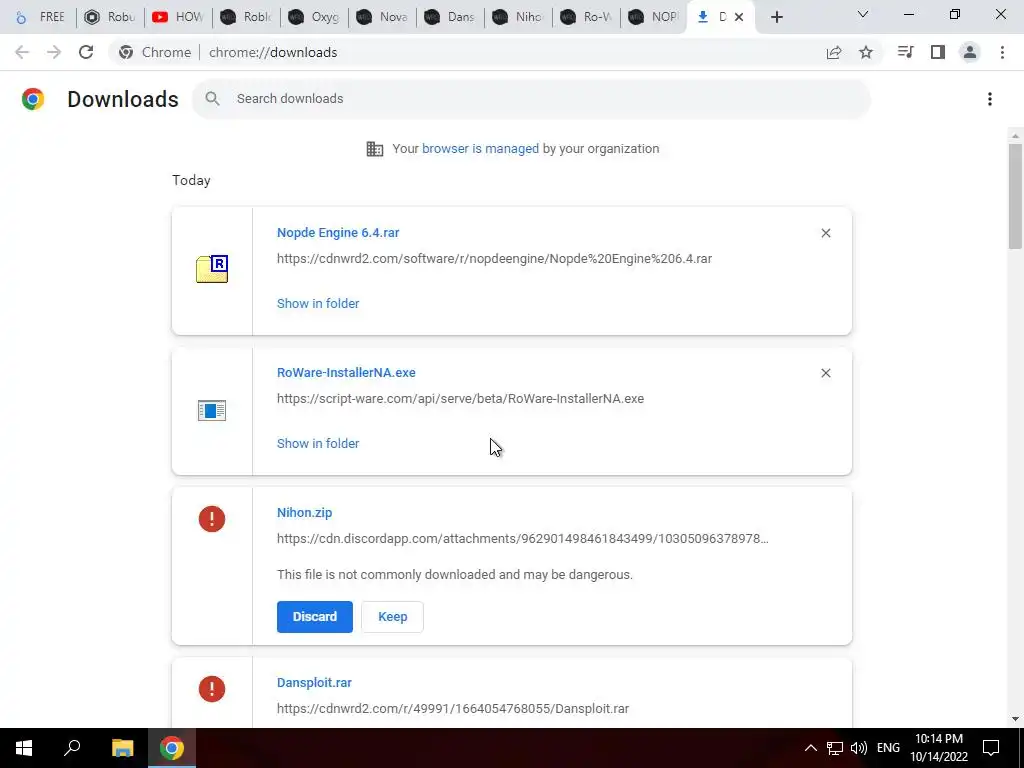Go back with the browser back arrow
The height and width of the screenshot is (768, 1024).
[x=22, y=52]
